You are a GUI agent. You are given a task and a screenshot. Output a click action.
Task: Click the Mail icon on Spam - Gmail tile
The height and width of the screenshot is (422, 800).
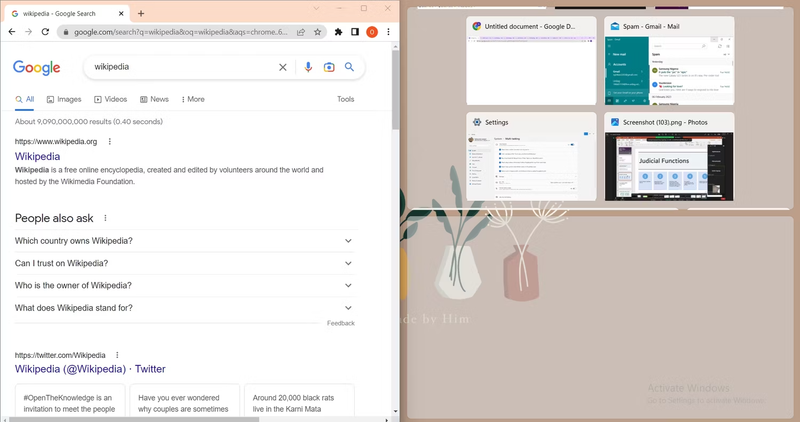(x=615, y=27)
